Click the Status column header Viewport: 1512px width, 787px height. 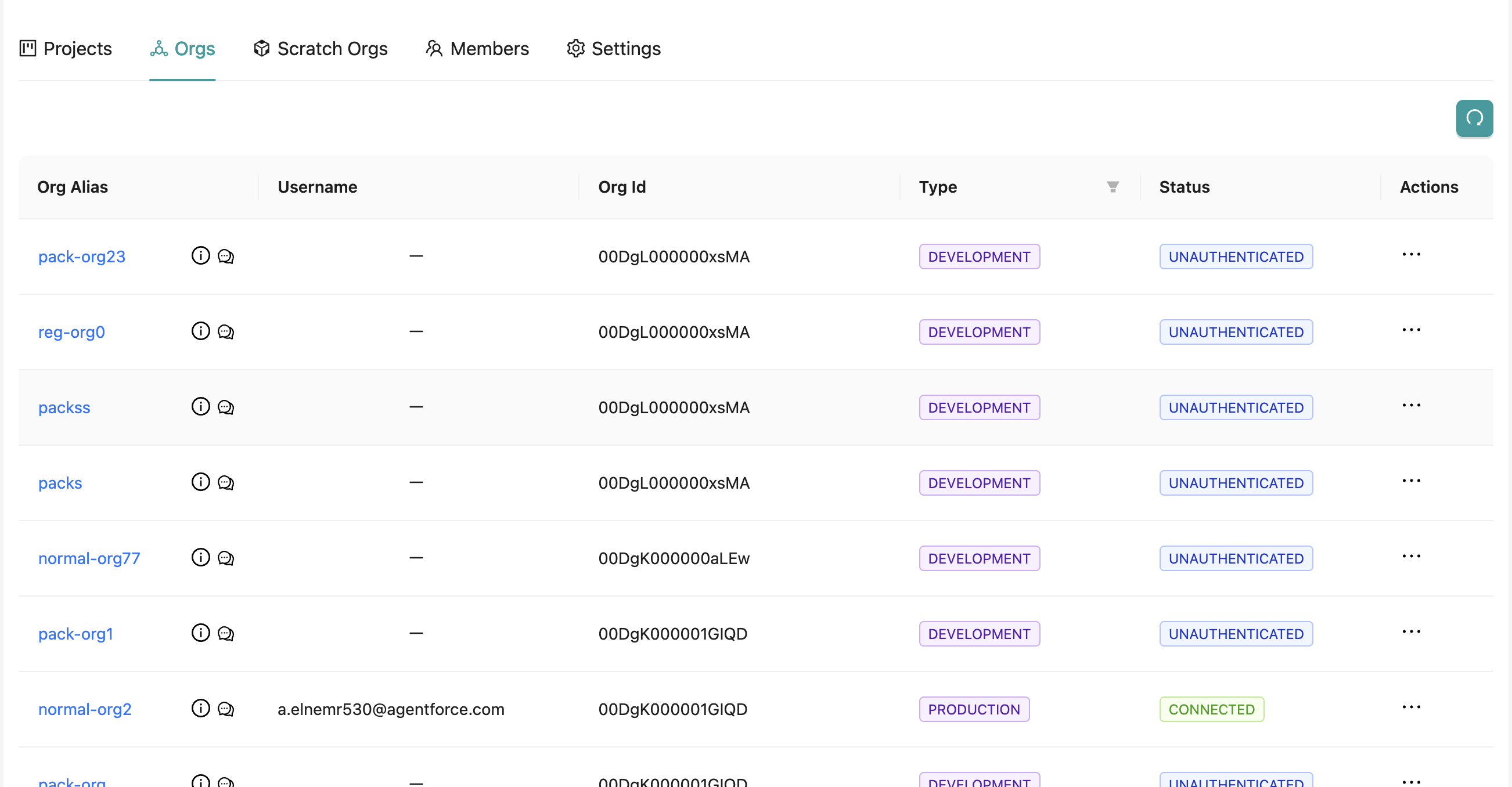point(1184,187)
